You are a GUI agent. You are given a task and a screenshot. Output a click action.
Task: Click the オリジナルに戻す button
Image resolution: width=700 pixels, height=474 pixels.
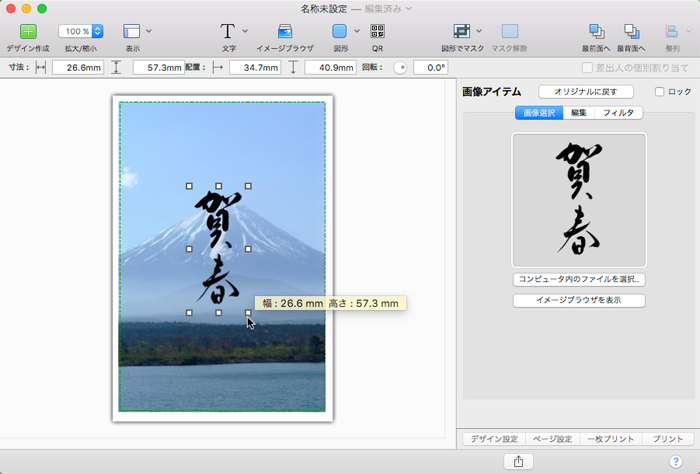tap(585, 91)
